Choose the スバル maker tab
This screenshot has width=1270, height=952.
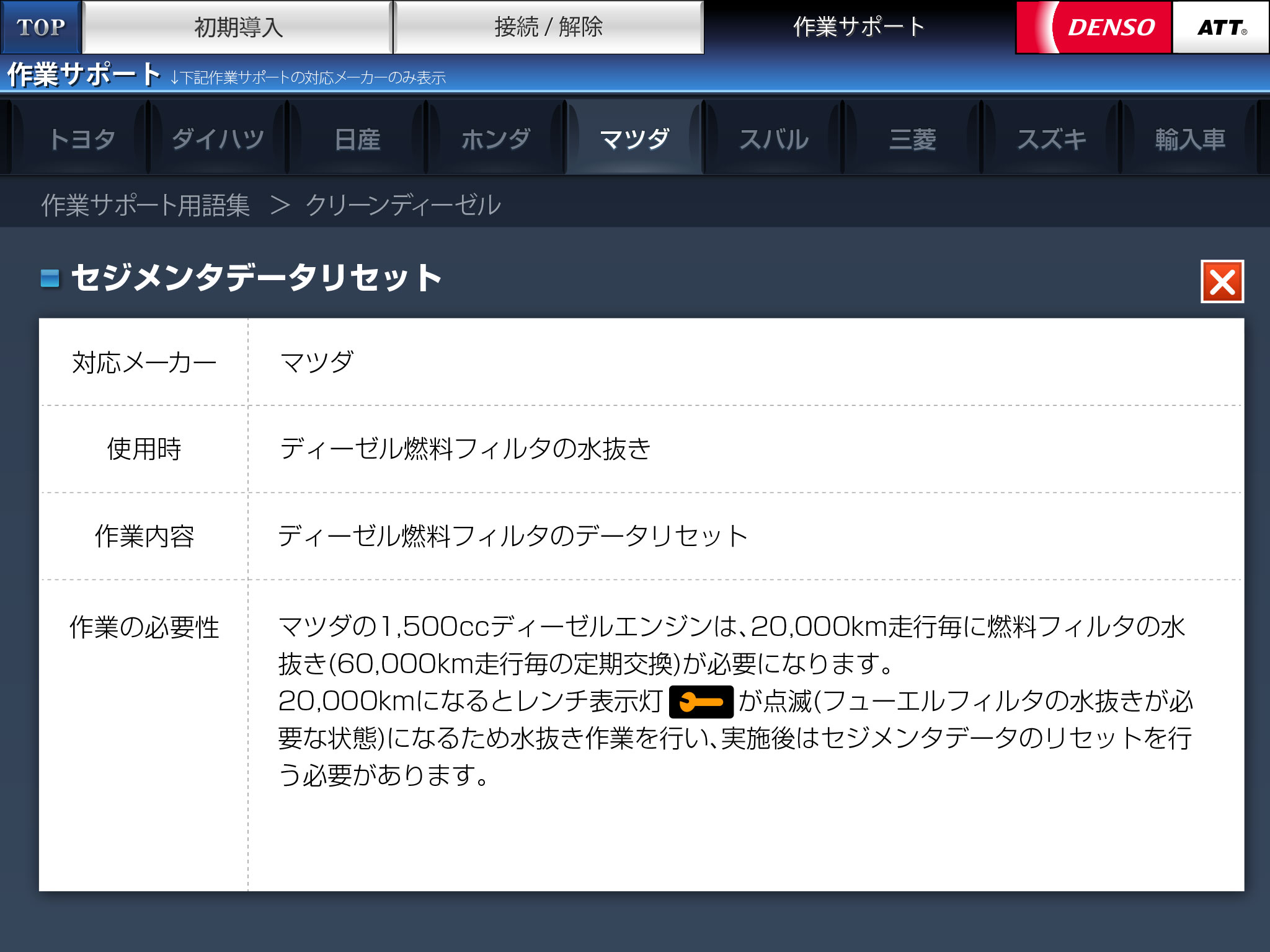773,139
